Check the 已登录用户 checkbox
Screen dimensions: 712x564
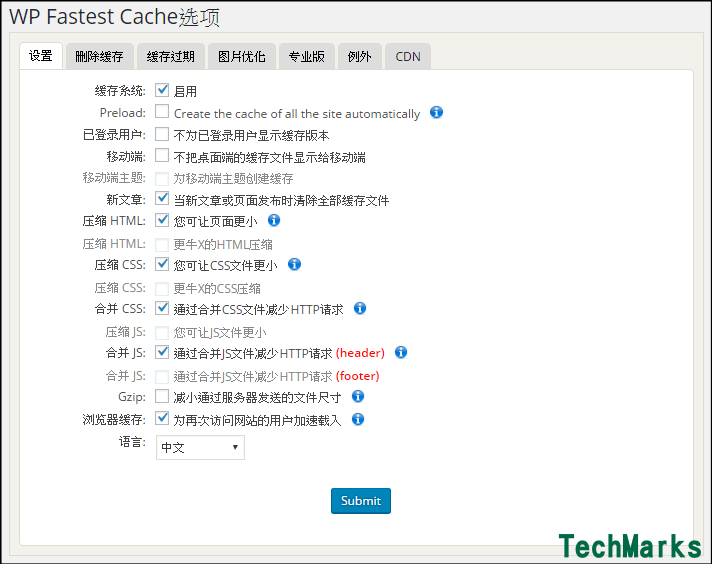162,134
